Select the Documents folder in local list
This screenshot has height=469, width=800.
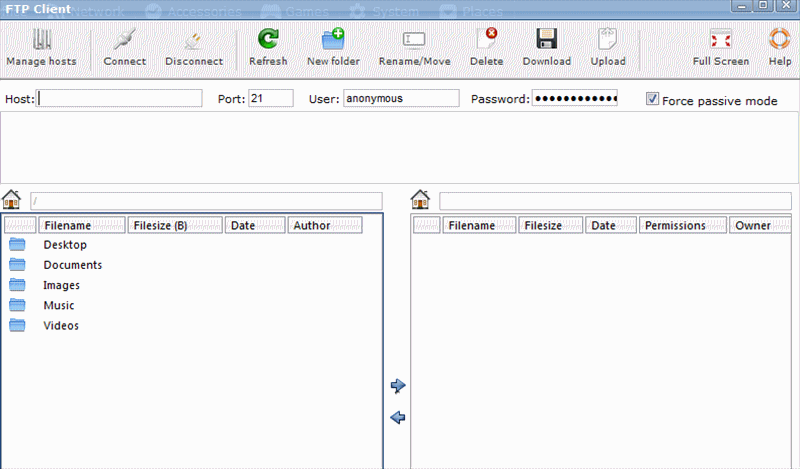click(72, 265)
